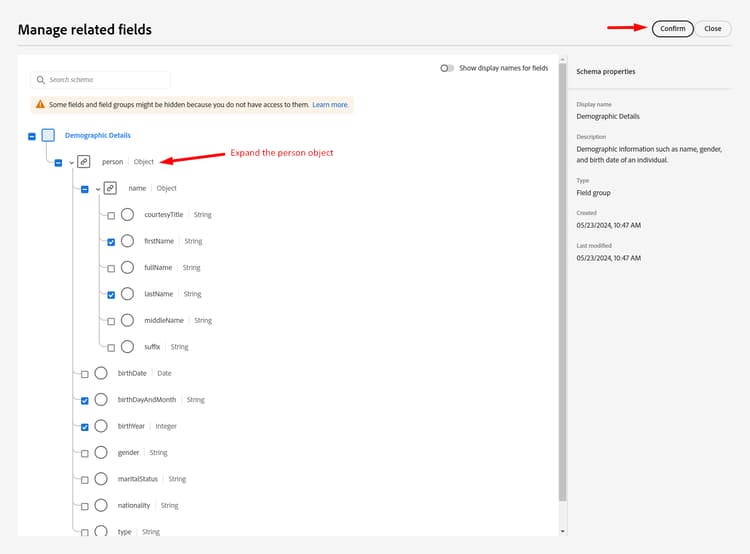Collapse the person object chevron
The image size is (750, 554).
coord(71,163)
